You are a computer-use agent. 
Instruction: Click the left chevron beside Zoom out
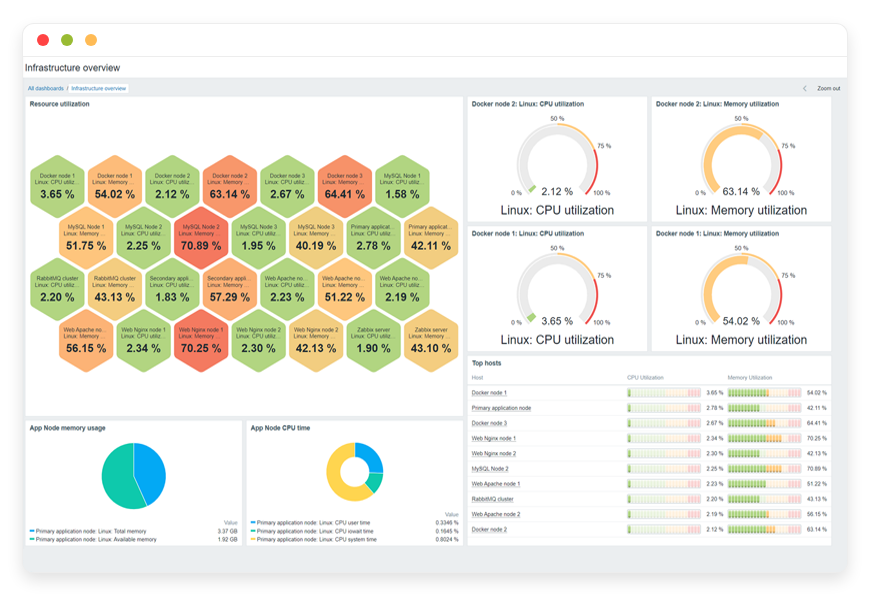pyautogui.click(x=805, y=88)
